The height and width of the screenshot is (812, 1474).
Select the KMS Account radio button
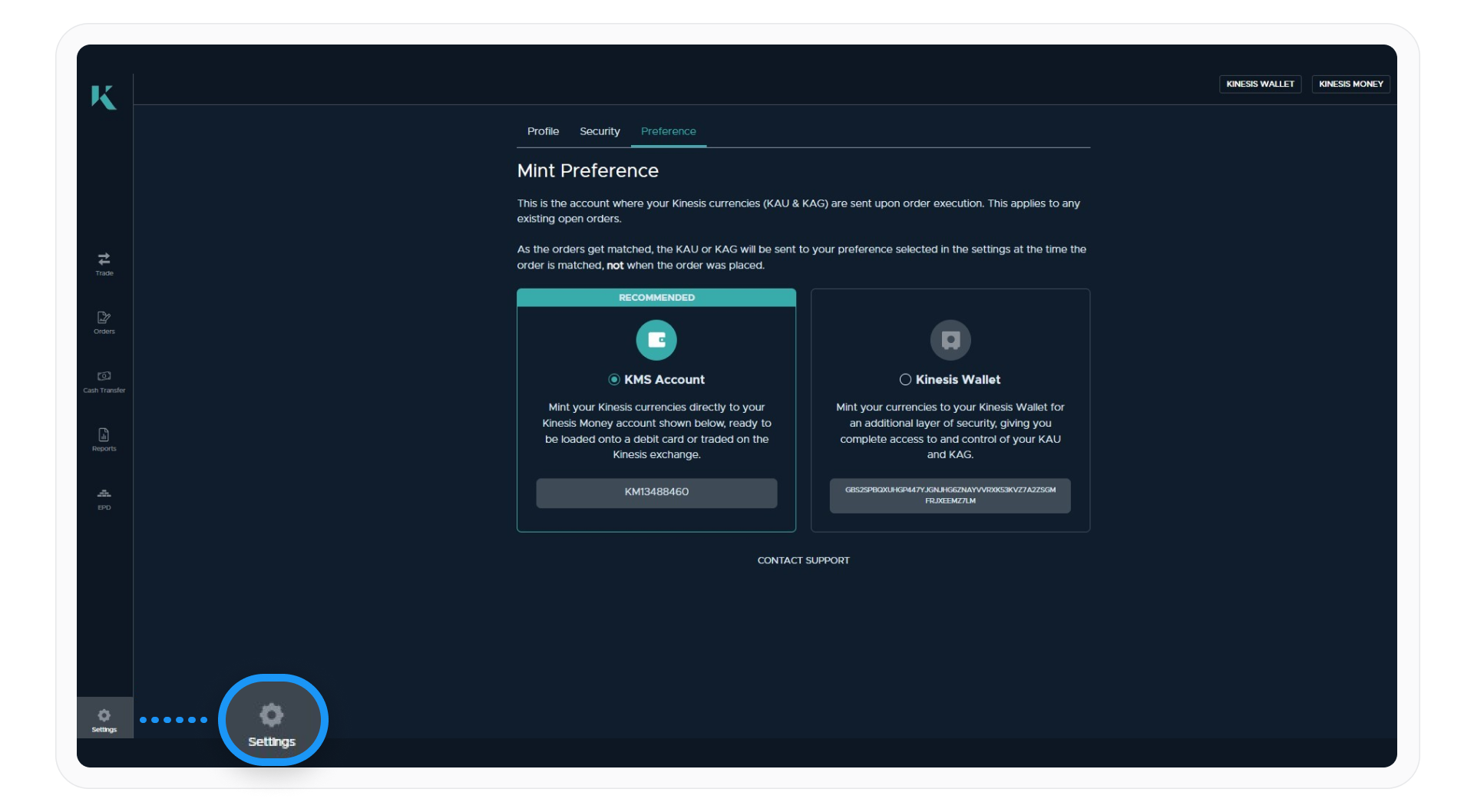[x=614, y=379]
